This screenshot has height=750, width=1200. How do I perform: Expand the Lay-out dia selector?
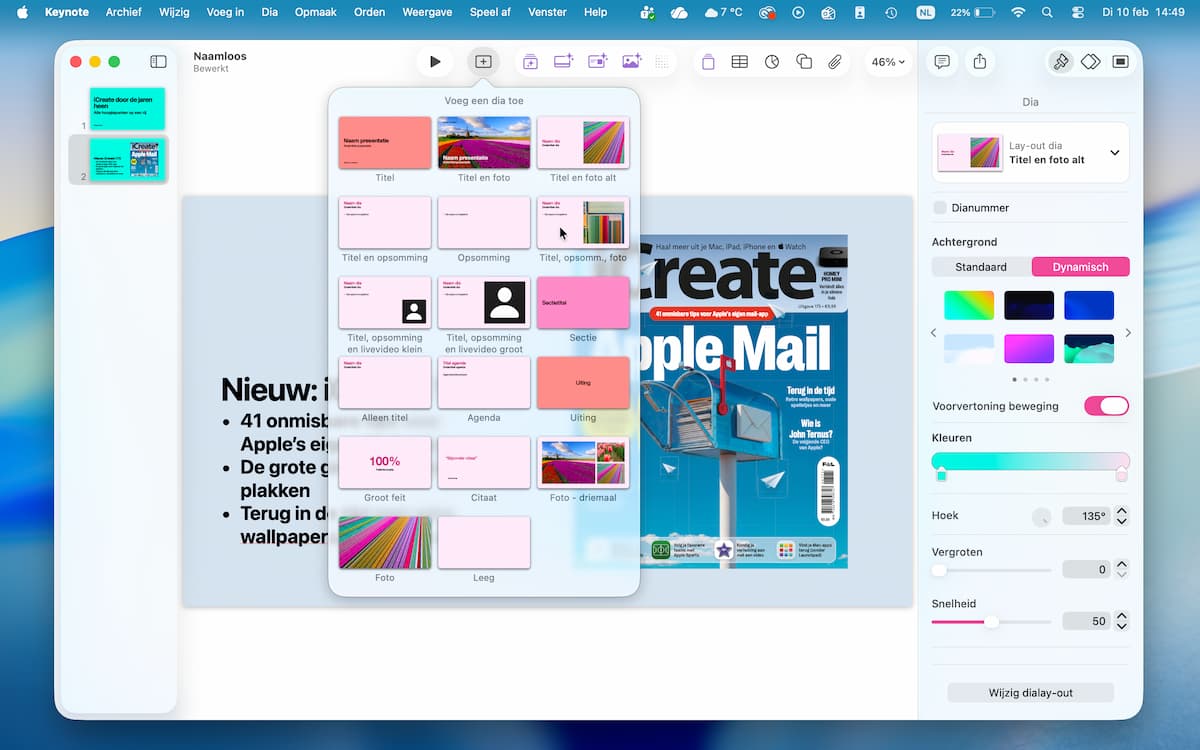1114,153
